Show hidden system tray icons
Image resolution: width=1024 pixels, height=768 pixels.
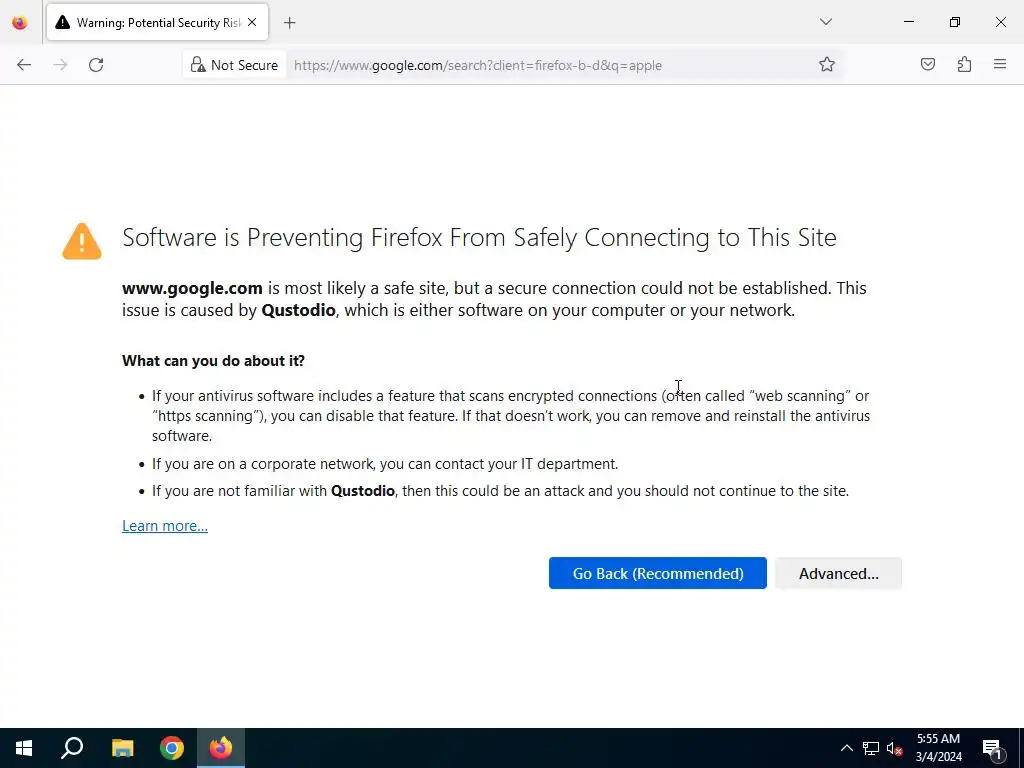846,748
